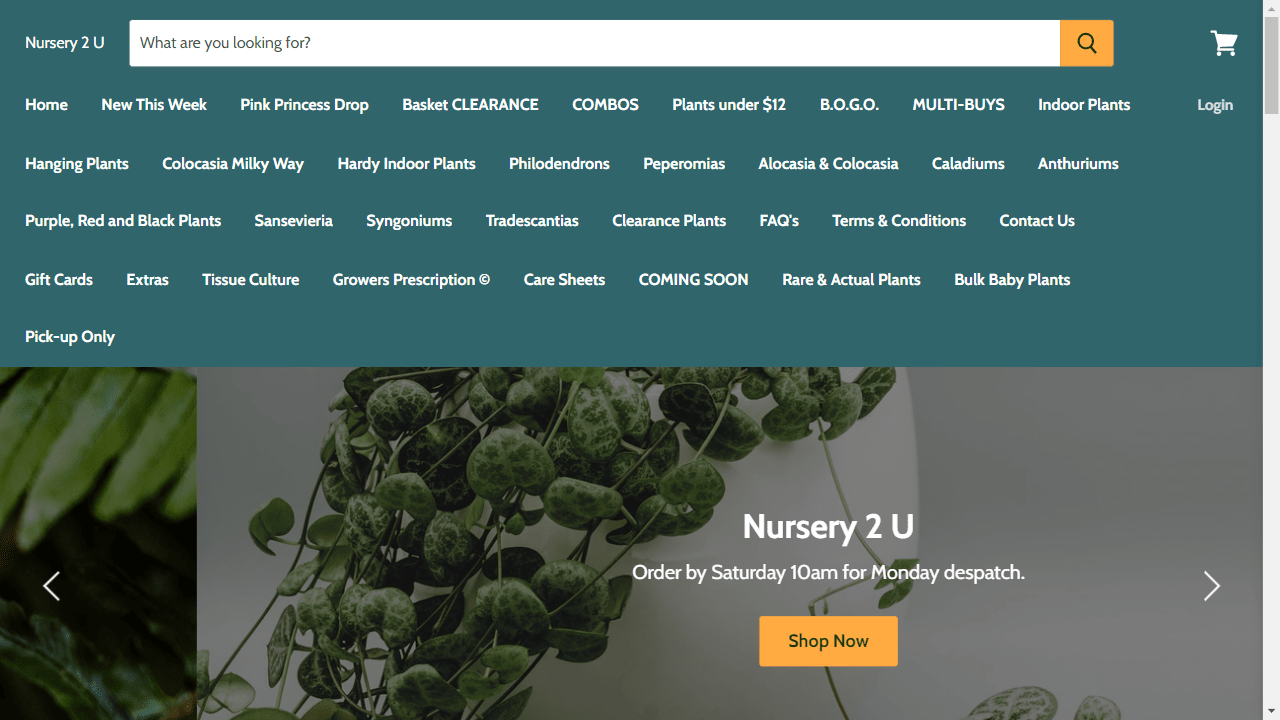Screen dimensions: 1280x720
Task: Open the shopping cart icon
Action: (1224, 43)
